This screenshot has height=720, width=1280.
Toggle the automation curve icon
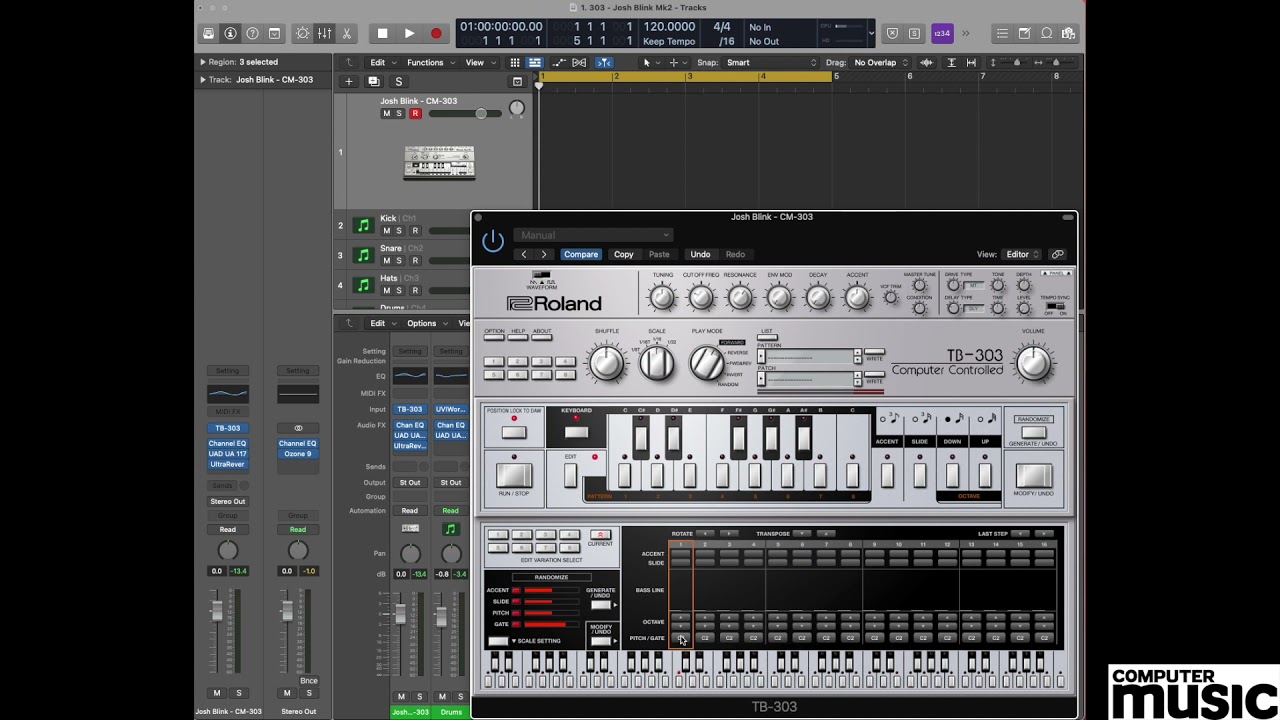[558, 62]
